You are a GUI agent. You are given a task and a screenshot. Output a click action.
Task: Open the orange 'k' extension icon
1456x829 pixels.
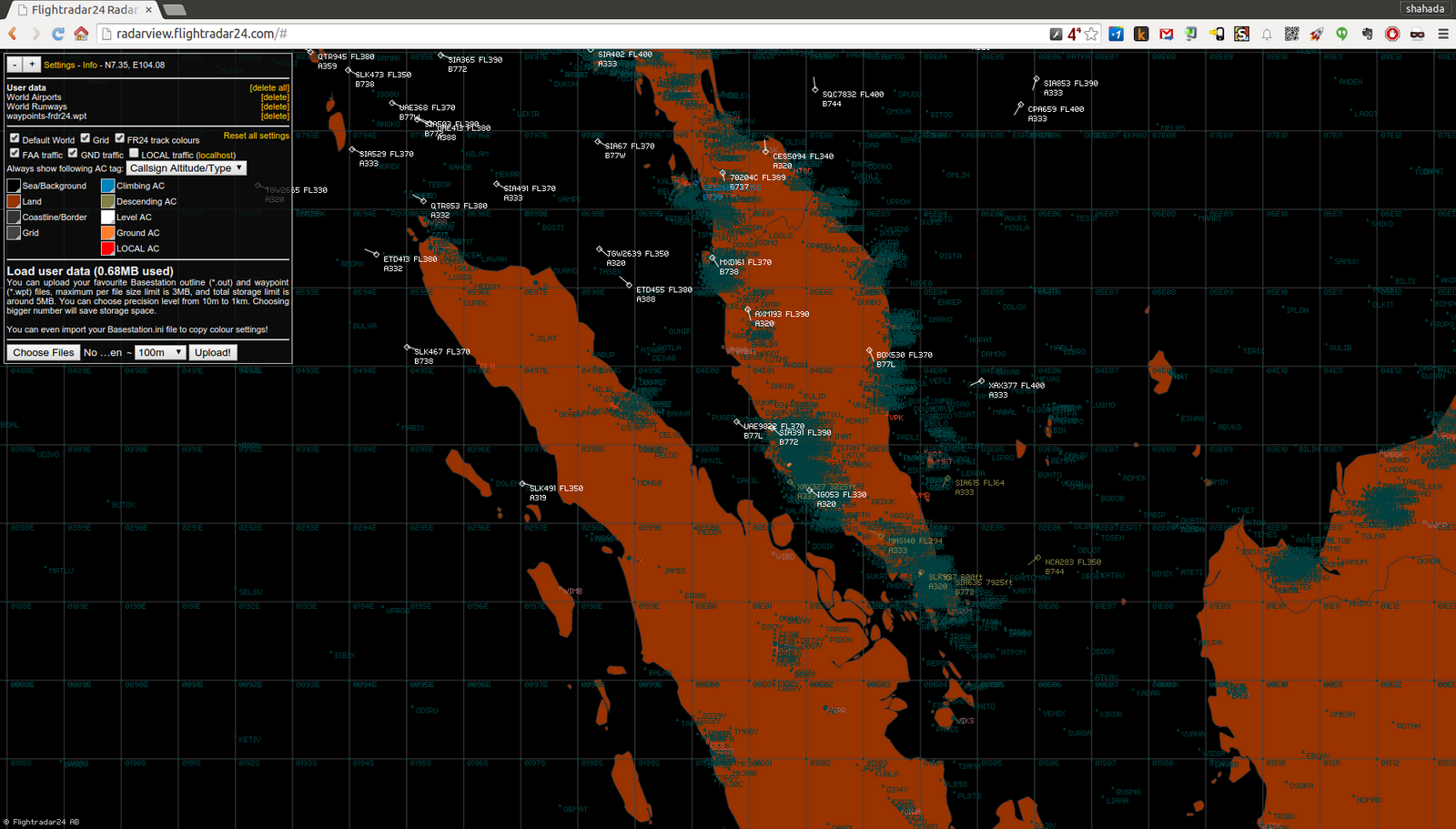pyautogui.click(x=1141, y=34)
